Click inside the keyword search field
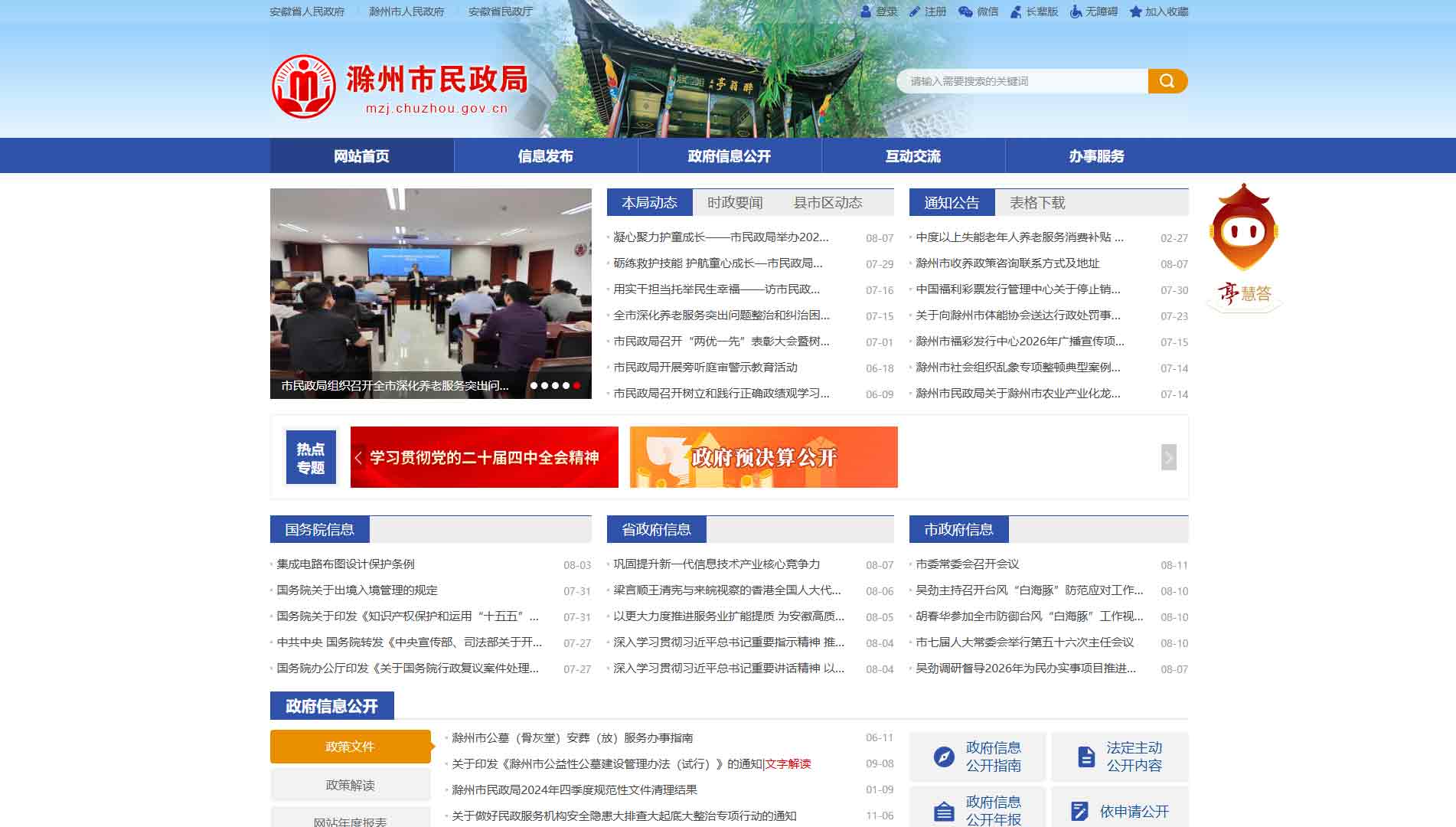1456x827 pixels. coord(1022,81)
